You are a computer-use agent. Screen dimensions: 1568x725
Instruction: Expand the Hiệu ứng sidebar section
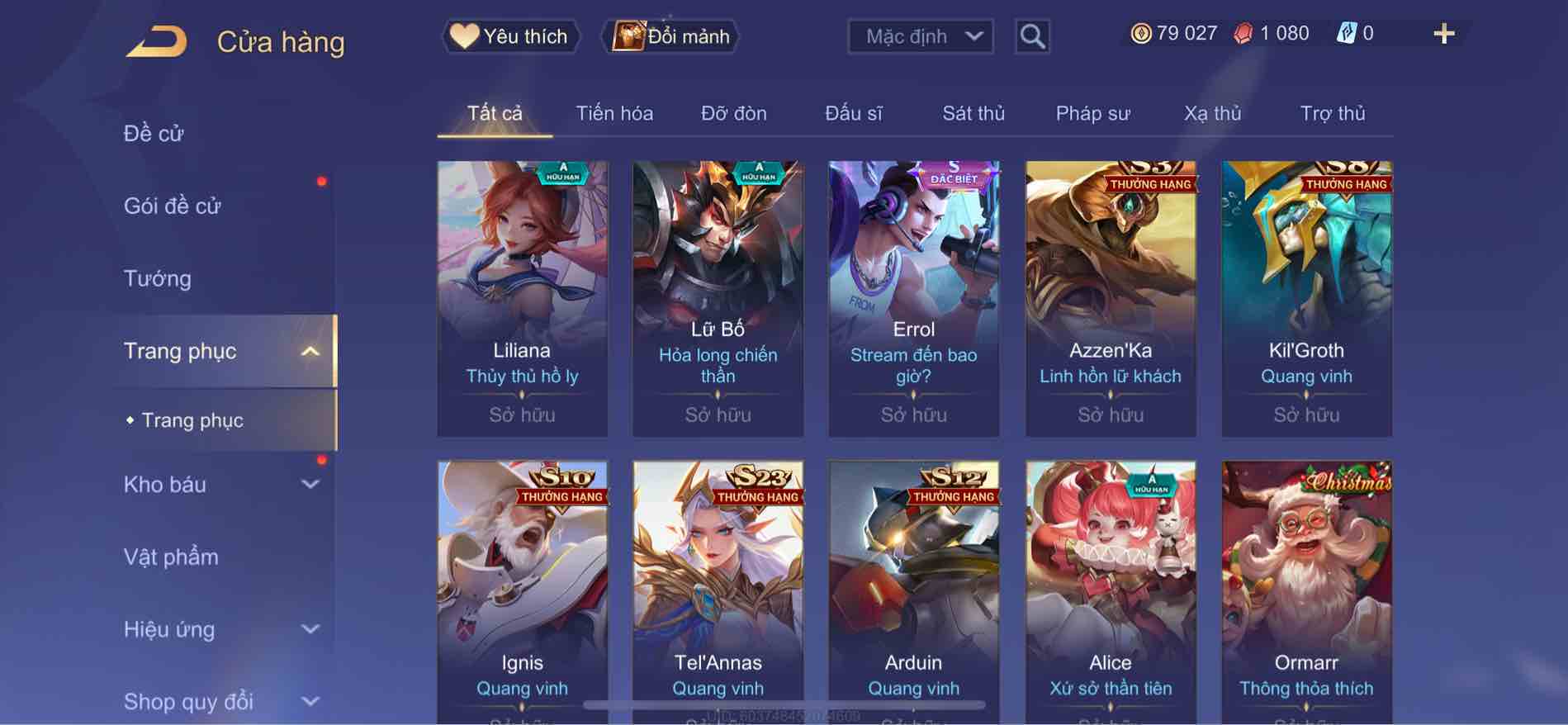coord(310,629)
